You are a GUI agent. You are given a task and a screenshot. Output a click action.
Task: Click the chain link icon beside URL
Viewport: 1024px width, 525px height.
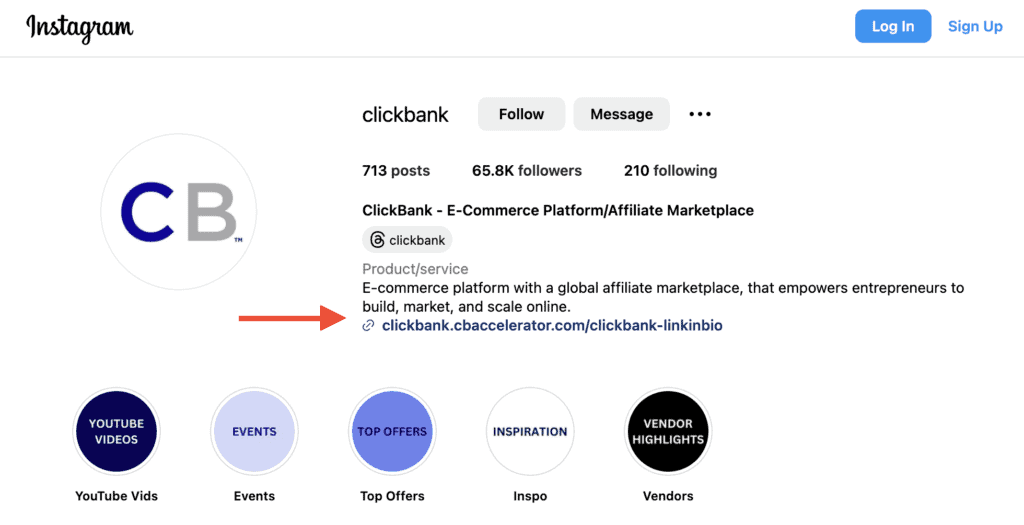[x=368, y=325]
